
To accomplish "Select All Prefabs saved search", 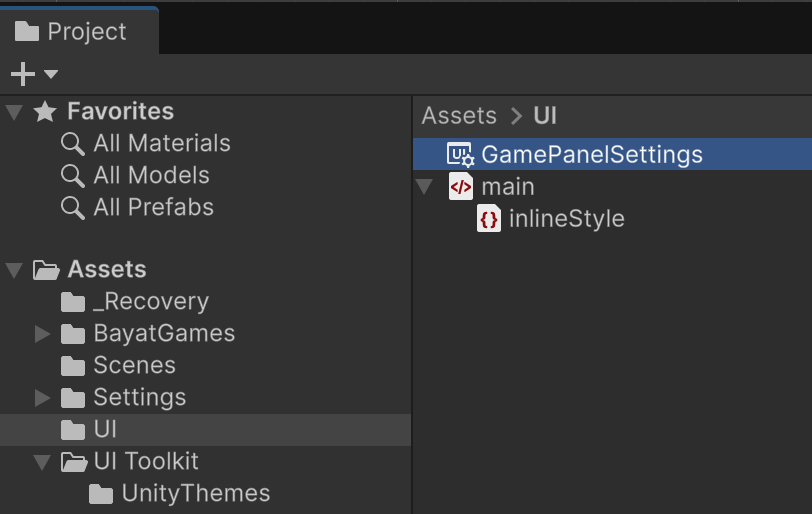I will coord(153,208).
